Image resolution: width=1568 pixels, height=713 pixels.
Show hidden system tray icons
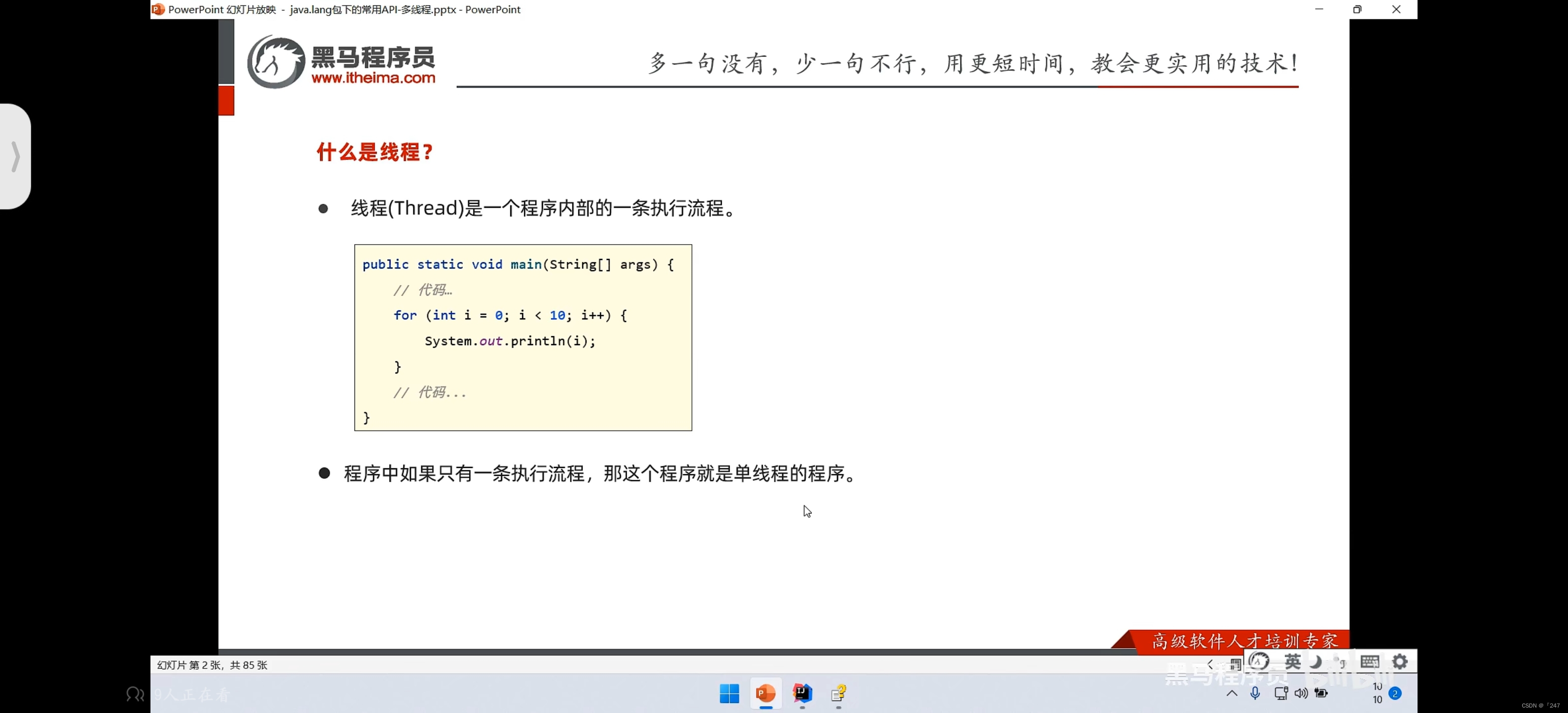[x=1232, y=694]
